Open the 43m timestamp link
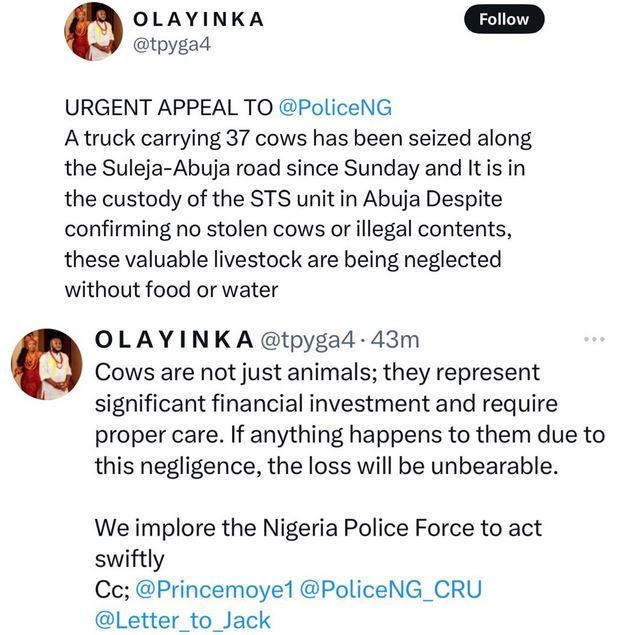 395,341
